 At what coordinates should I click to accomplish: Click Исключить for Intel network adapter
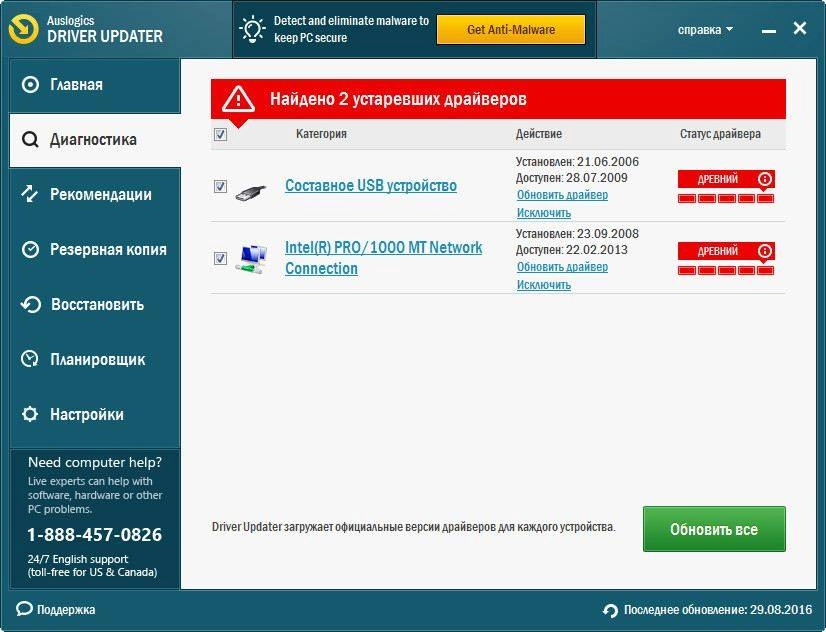point(544,285)
